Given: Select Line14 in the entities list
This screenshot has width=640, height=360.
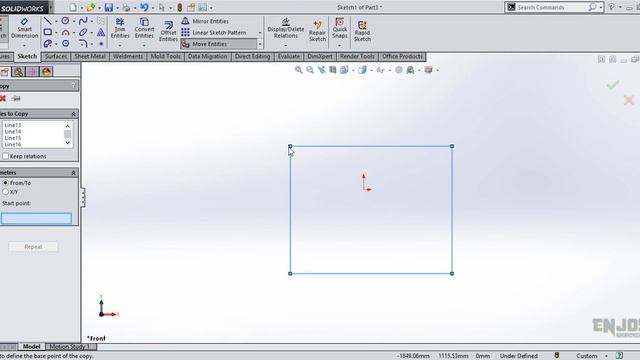Looking at the screenshot, I should tap(13, 131).
